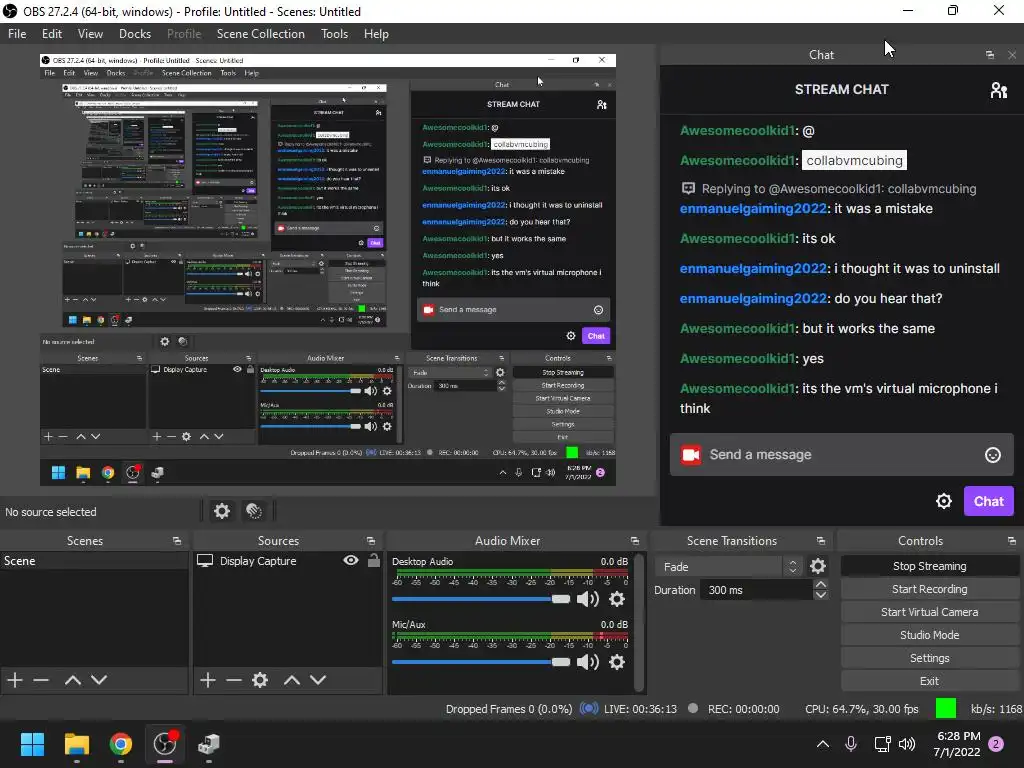Pop out the Scene Transitions dock

[x=820, y=541]
